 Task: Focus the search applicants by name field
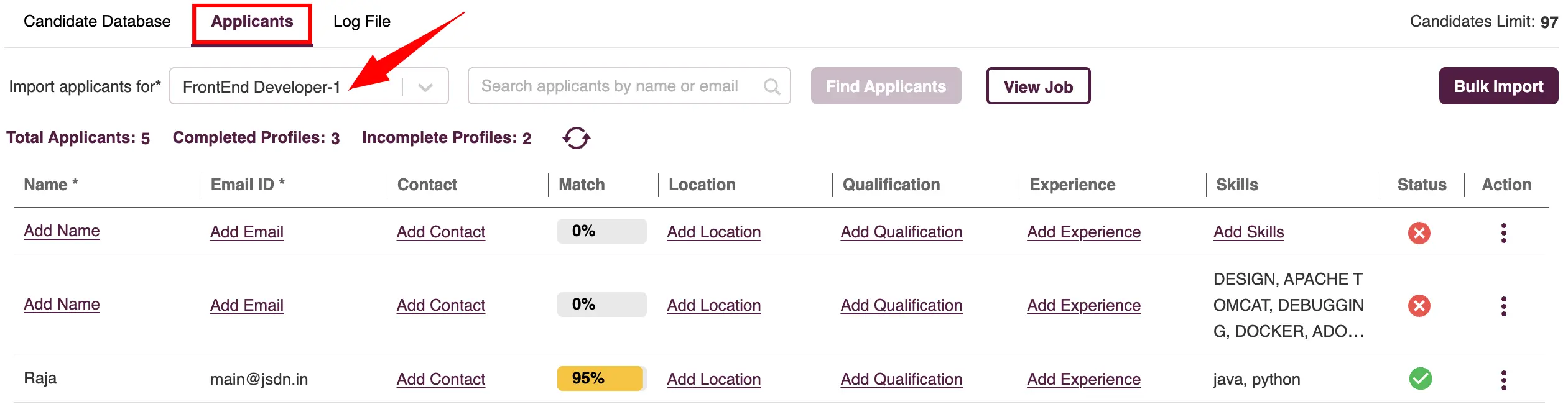click(629, 86)
